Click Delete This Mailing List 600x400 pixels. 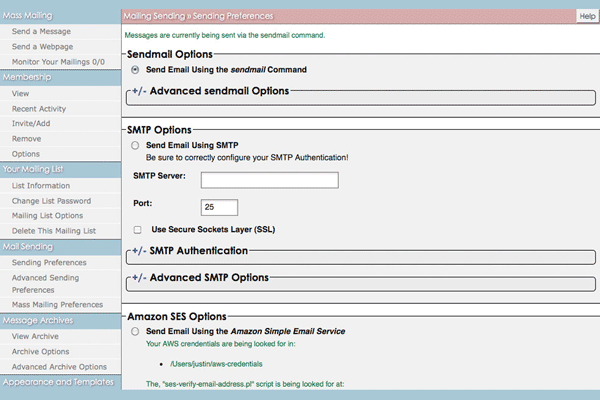point(54,230)
